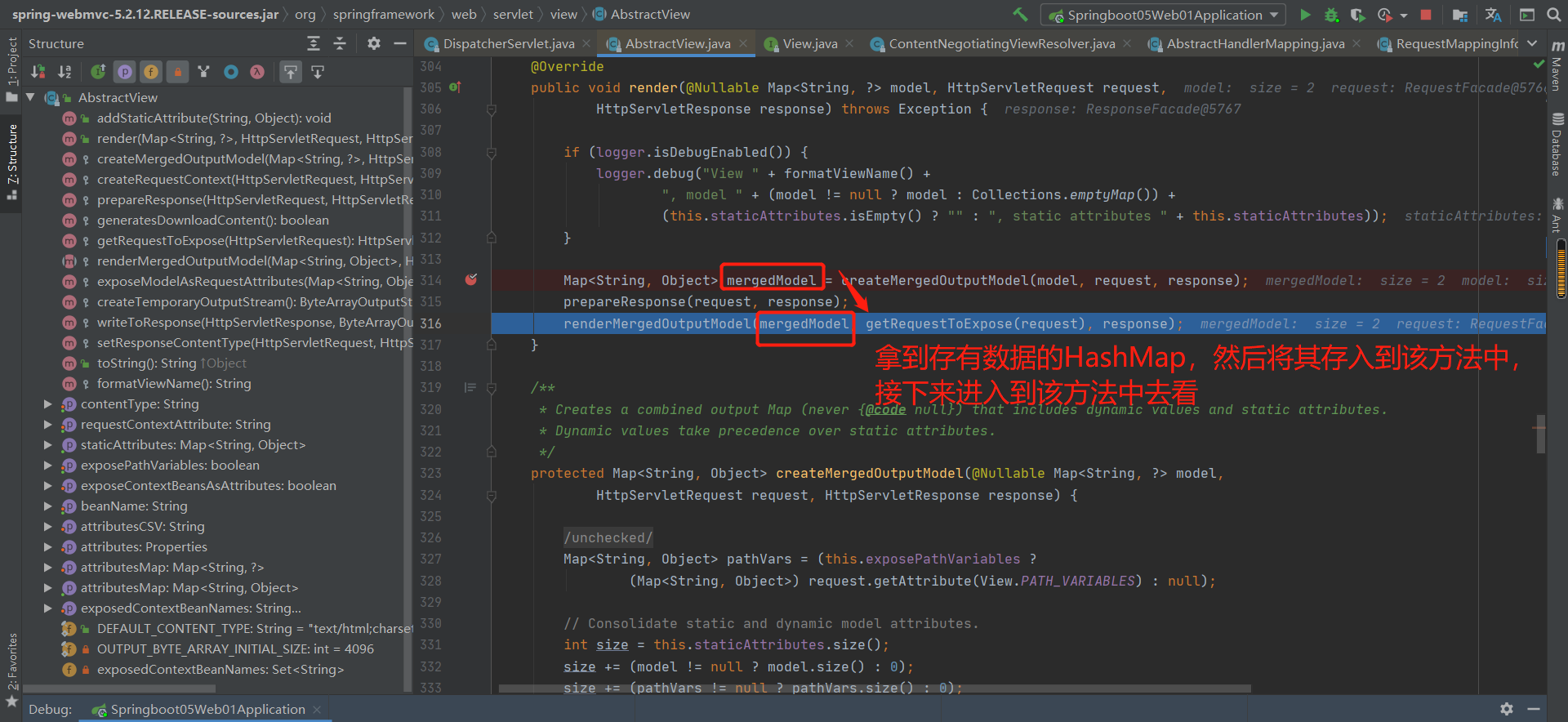Open the Ant tool window on right

[1557, 216]
